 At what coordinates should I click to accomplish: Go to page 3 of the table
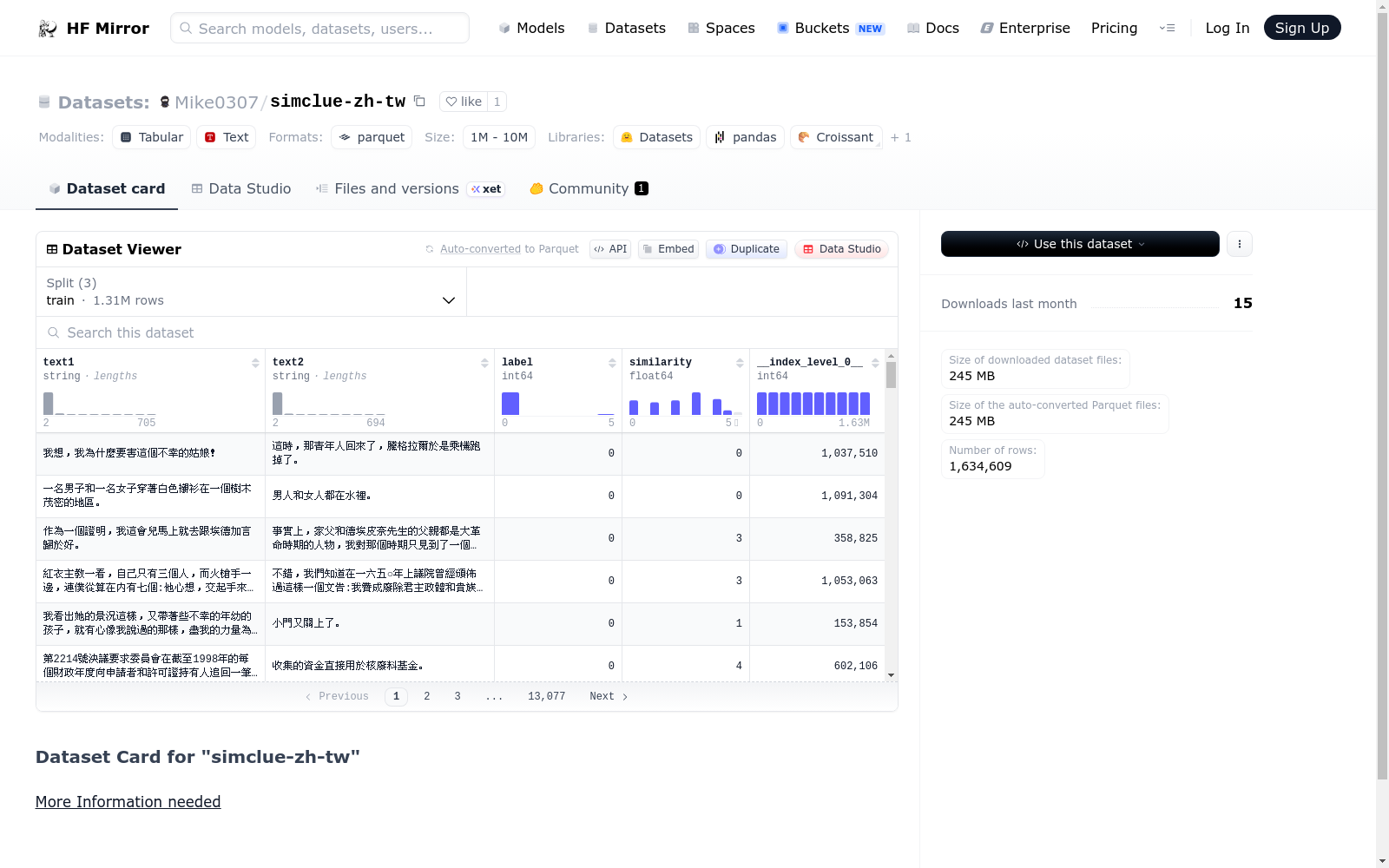[458, 696]
